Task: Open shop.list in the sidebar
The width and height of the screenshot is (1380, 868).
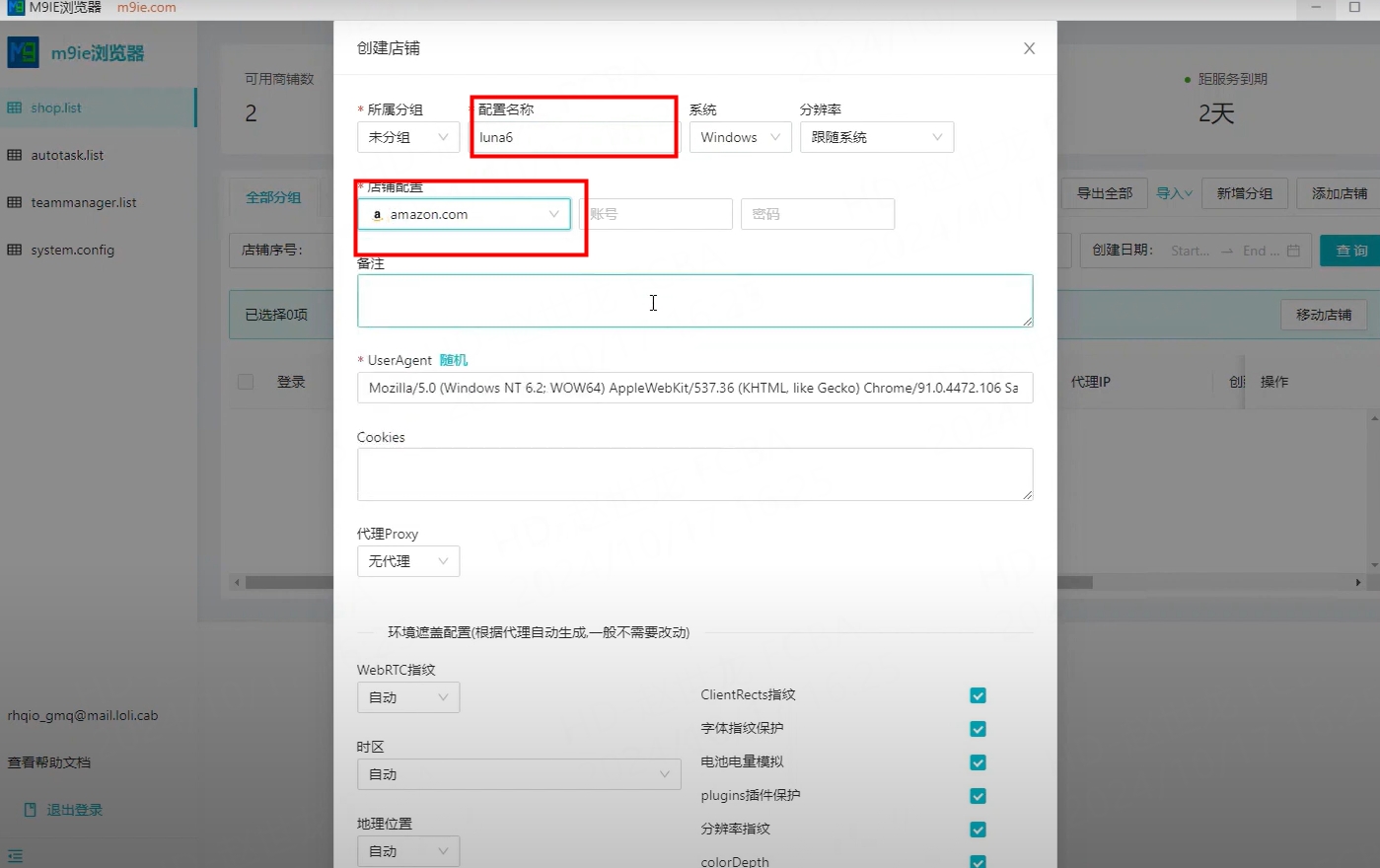Action: pos(56,108)
